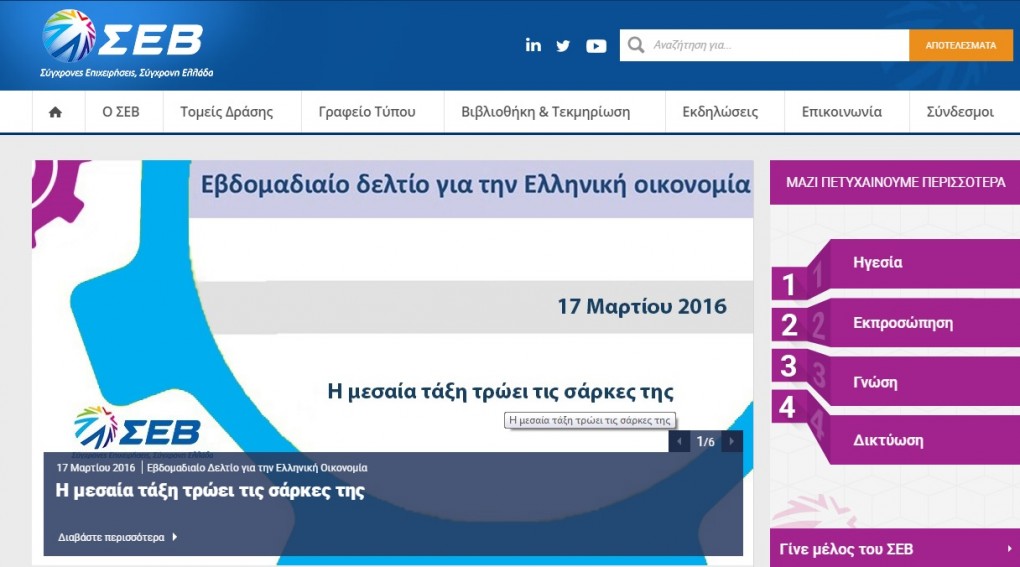Click the ΑΠΟΤΕΛΕΣΜΑΤΑ search button
This screenshot has width=1020, height=567.
coord(961,46)
